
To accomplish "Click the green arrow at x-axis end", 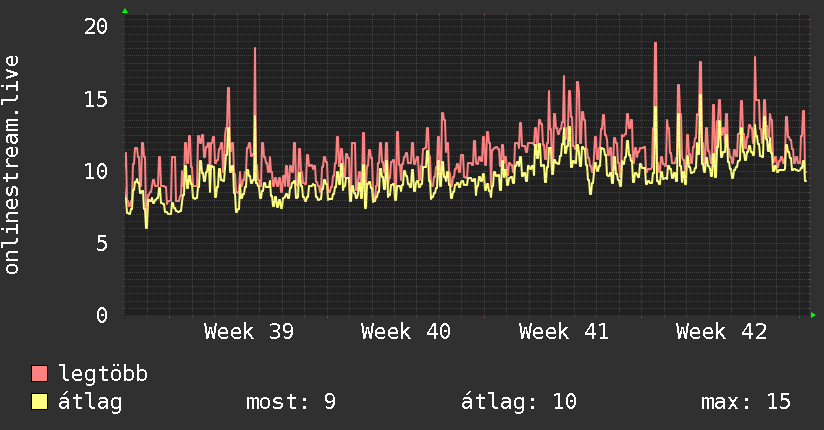I will click(x=813, y=315).
